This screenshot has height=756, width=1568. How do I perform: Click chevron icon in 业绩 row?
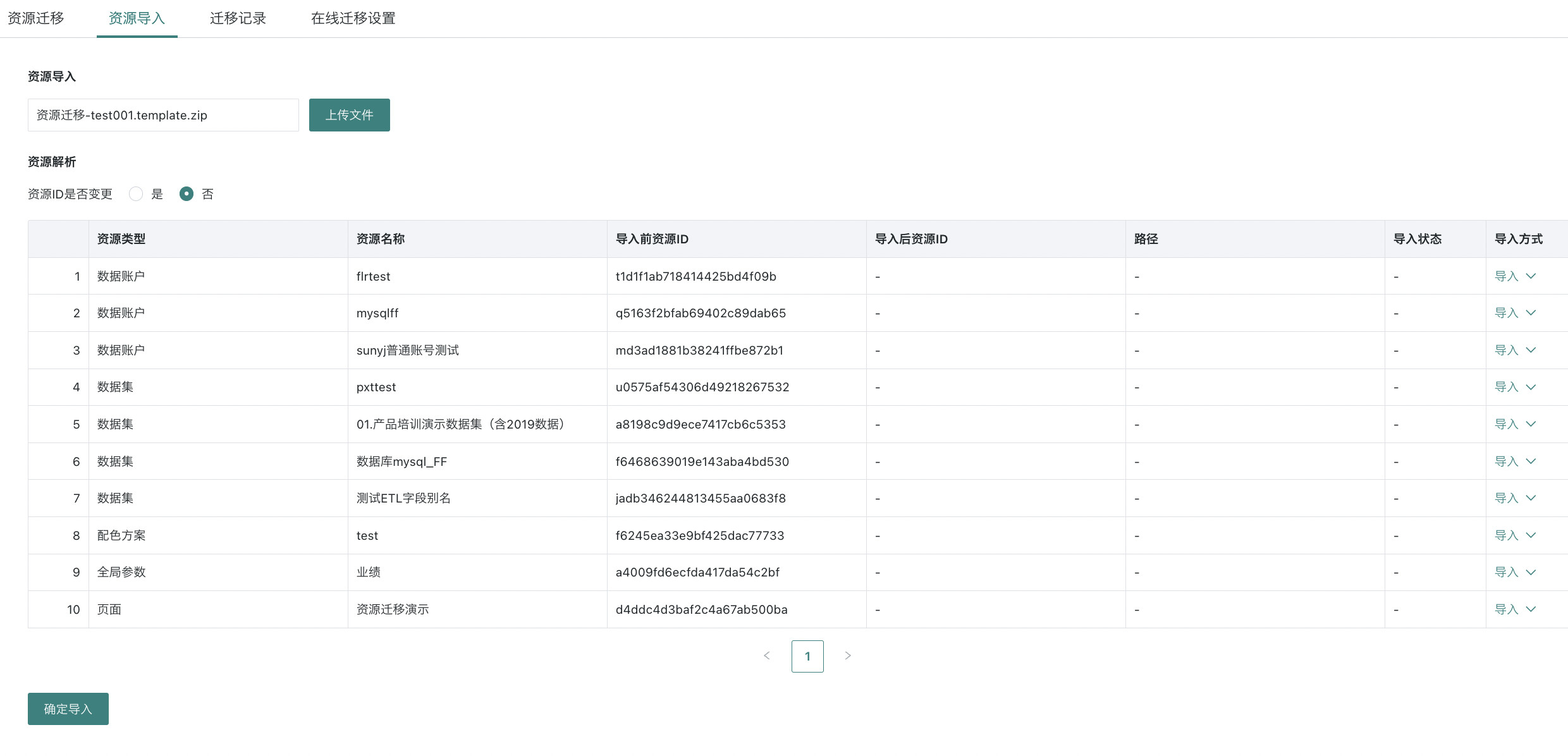(x=1531, y=572)
